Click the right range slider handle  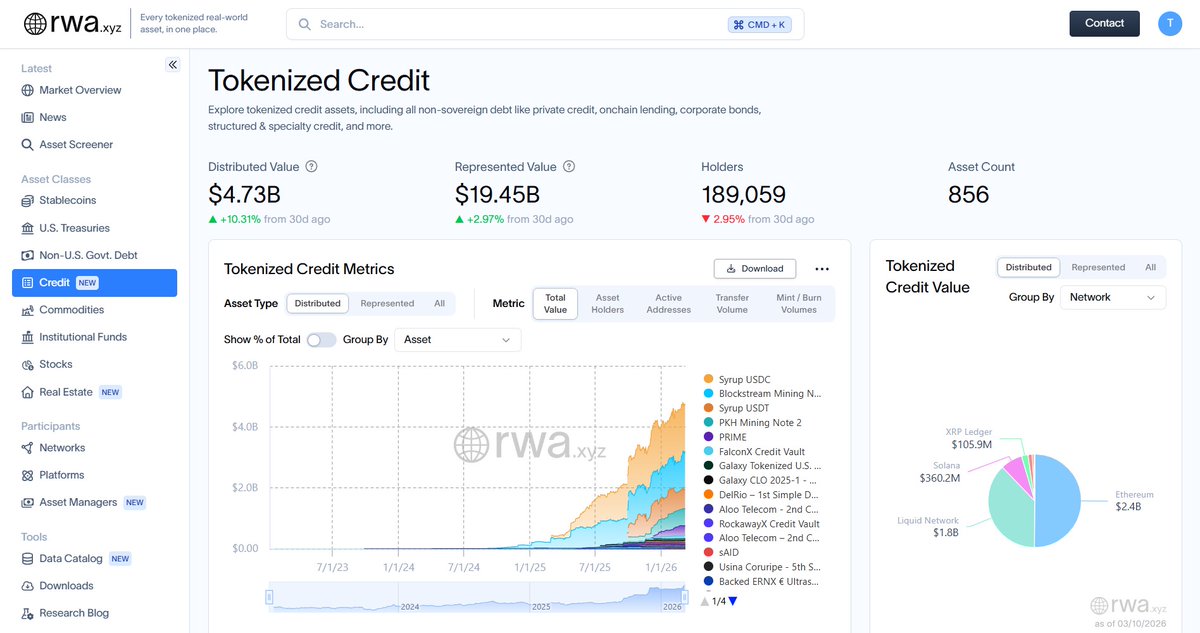point(686,598)
